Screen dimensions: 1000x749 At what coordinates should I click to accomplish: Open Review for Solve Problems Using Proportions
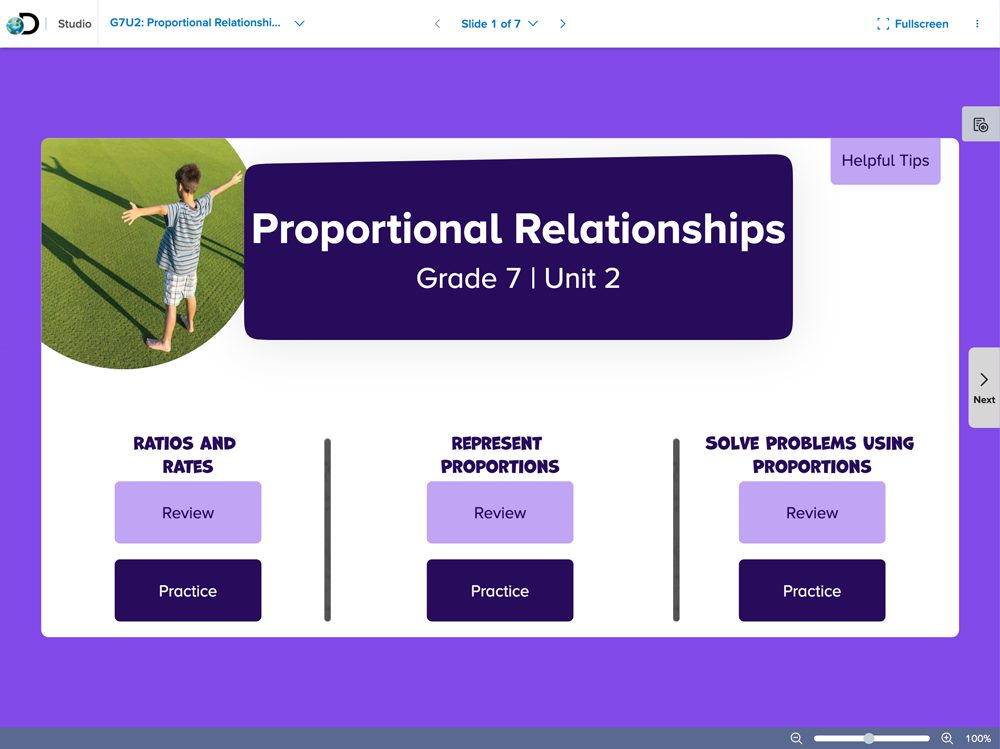[x=812, y=513]
